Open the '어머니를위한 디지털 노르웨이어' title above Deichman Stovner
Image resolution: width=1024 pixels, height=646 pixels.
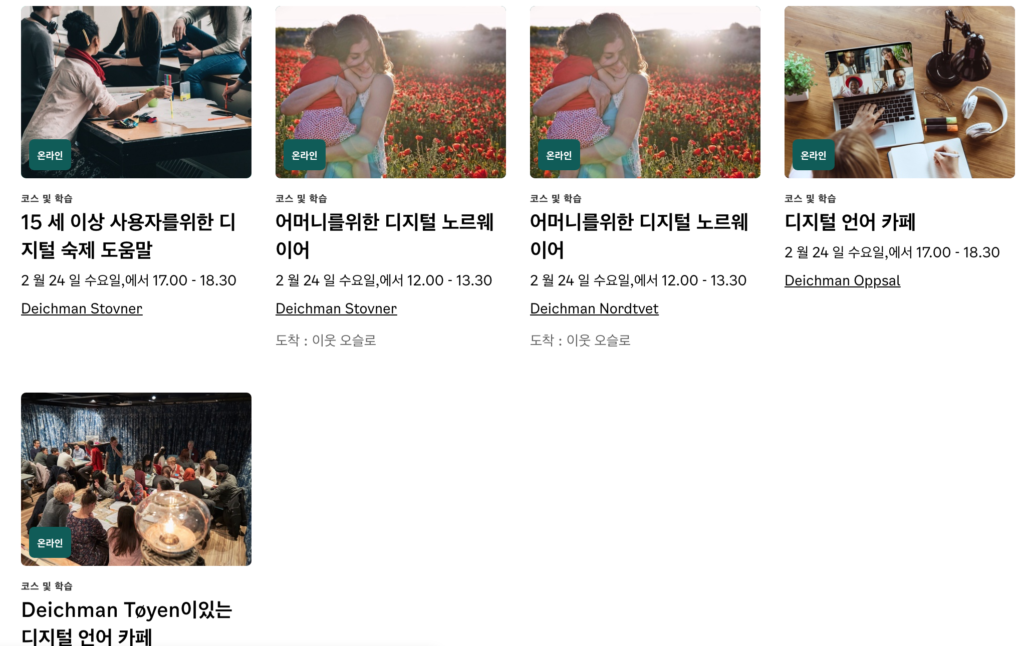[x=384, y=235]
